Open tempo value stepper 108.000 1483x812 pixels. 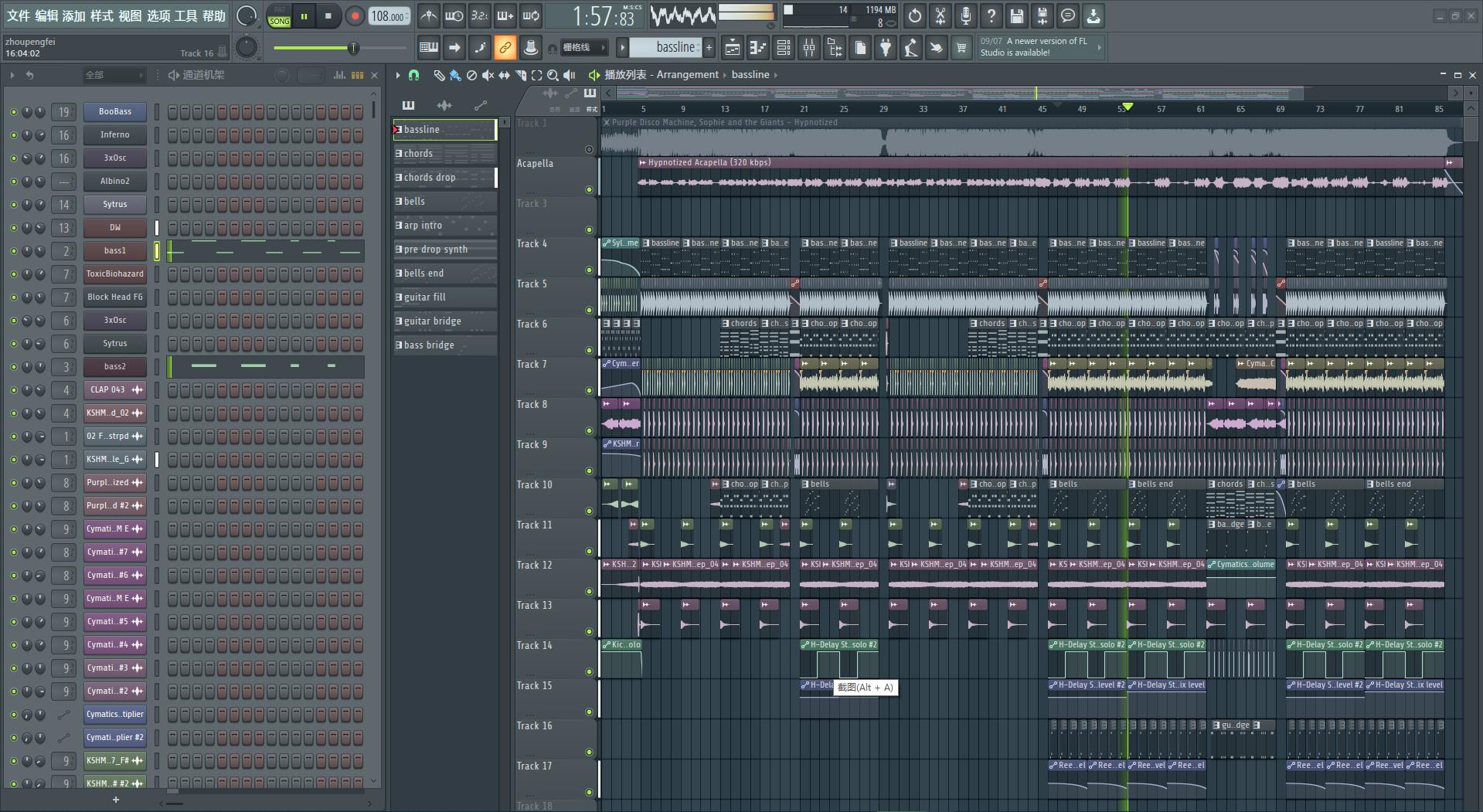[389, 16]
